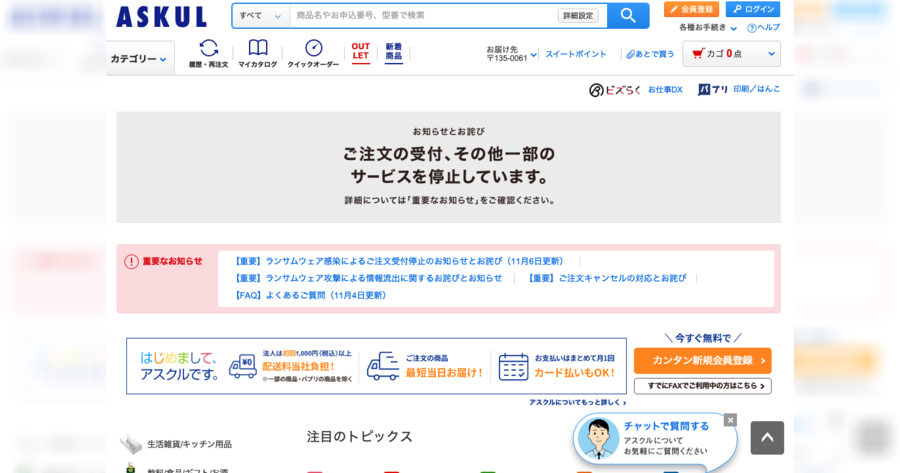Image resolution: width=900 pixels, height=473 pixels.
Task: Open the クイックオーダー clock icon
Action: [x=313, y=54]
